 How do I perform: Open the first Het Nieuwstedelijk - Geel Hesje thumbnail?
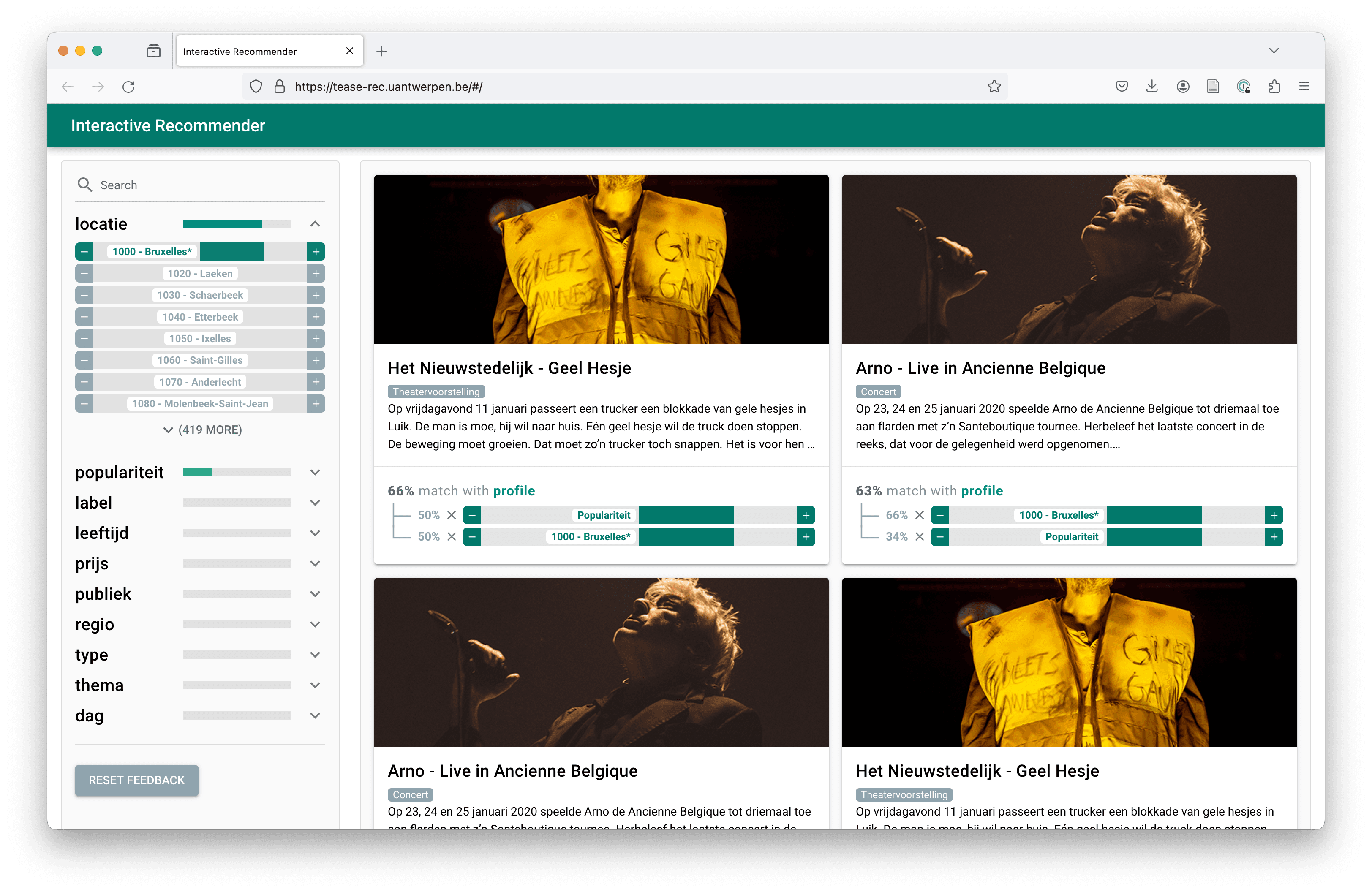click(601, 259)
